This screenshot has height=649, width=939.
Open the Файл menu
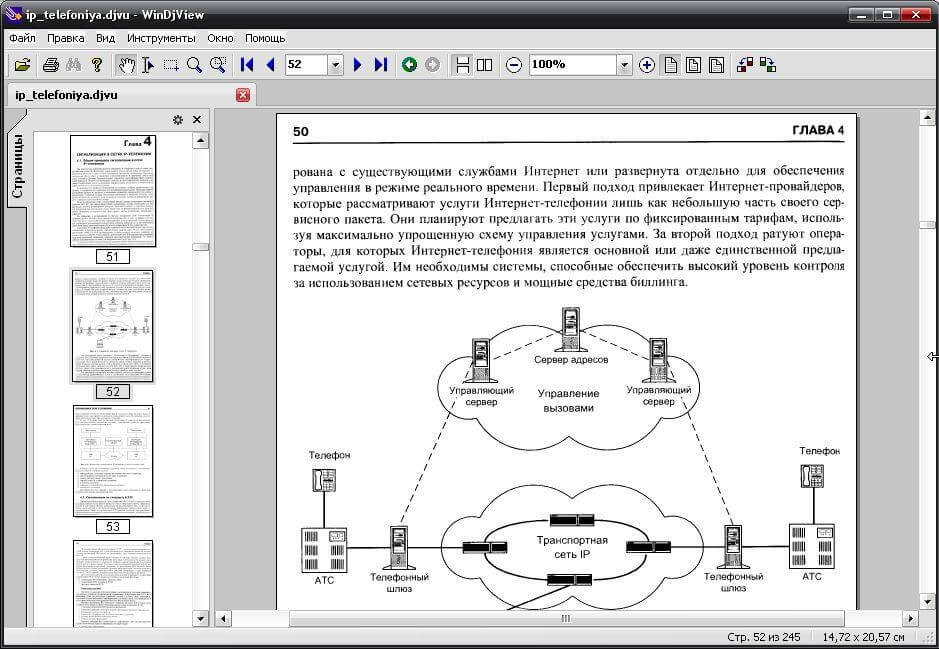click(x=22, y=38)
